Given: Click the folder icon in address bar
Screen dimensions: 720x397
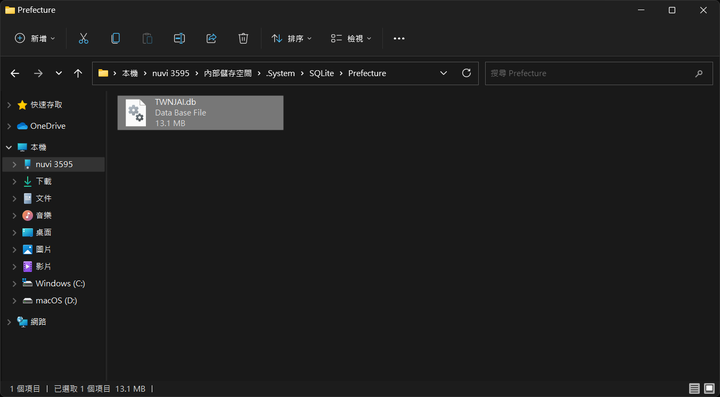Looking at the screenshot, I should [103, 73].
